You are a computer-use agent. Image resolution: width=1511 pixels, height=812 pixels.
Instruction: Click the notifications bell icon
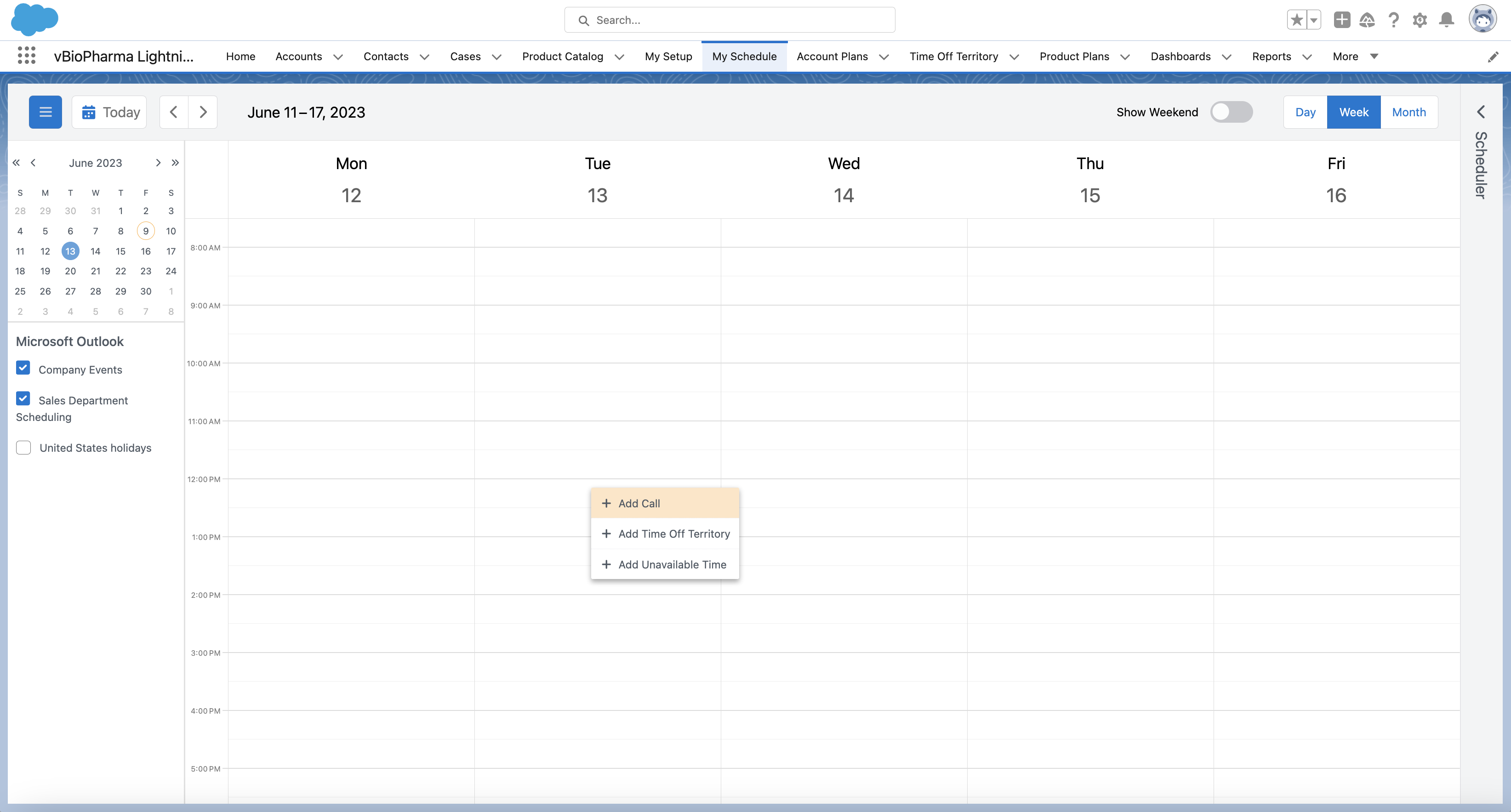click(x=1447, y=20)
